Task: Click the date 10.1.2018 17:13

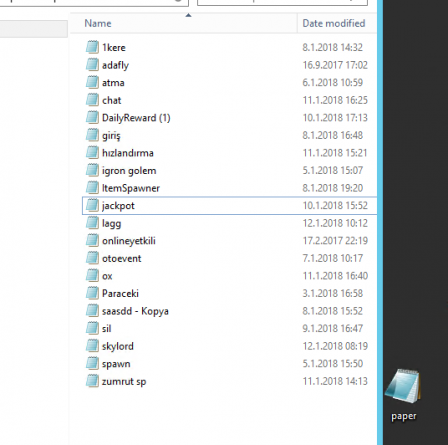Action: 335,118
